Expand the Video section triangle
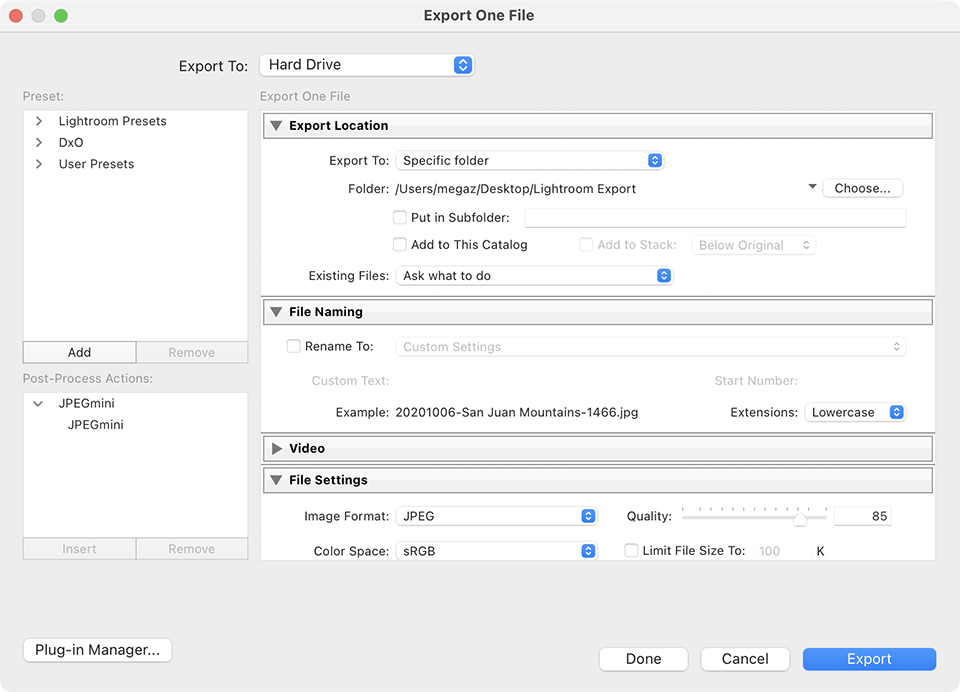 coord(277,449)
